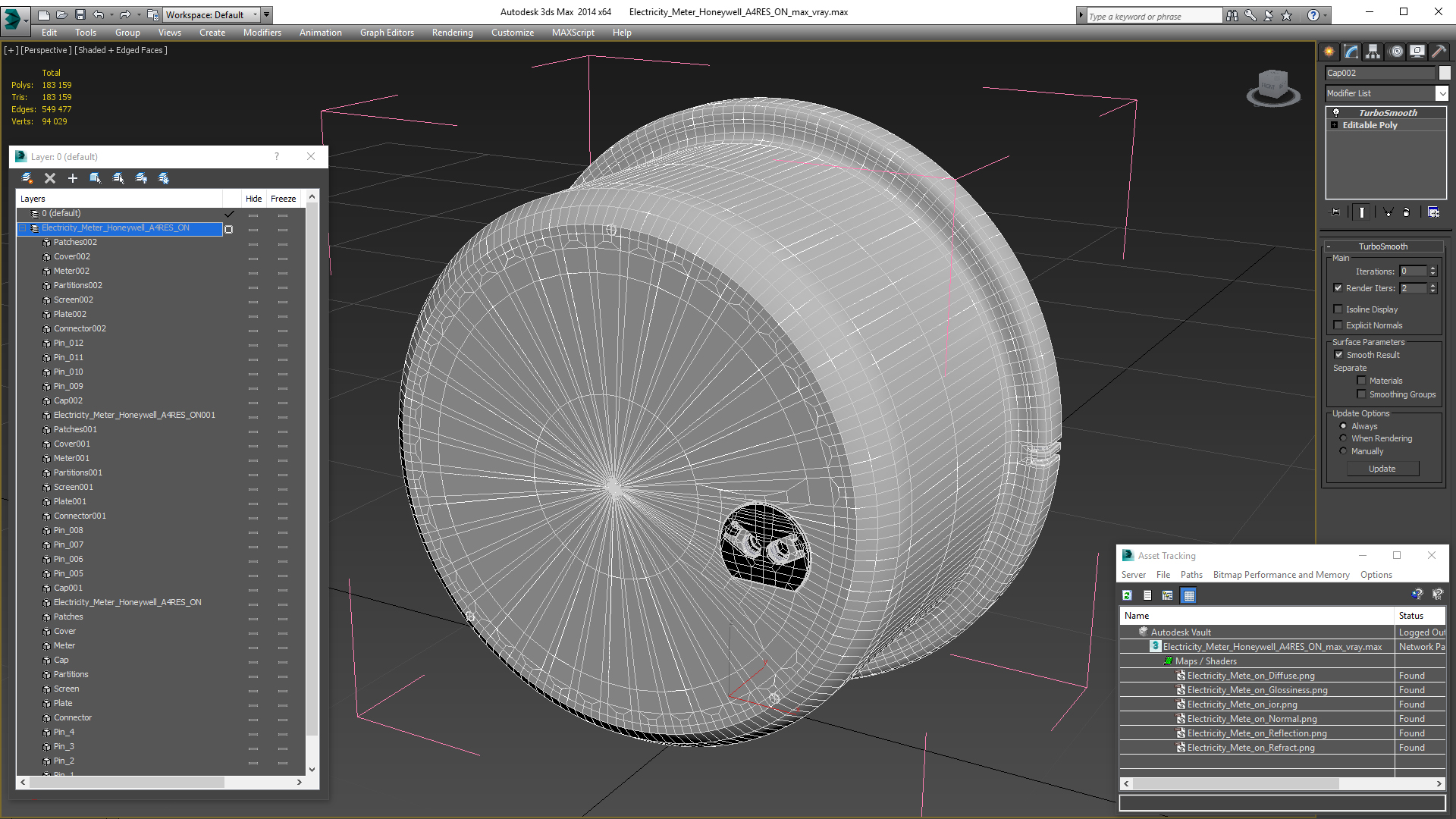Select the Screen002 object in layer list
This screenshot has width=1456, height=819.
click(73, 300)
